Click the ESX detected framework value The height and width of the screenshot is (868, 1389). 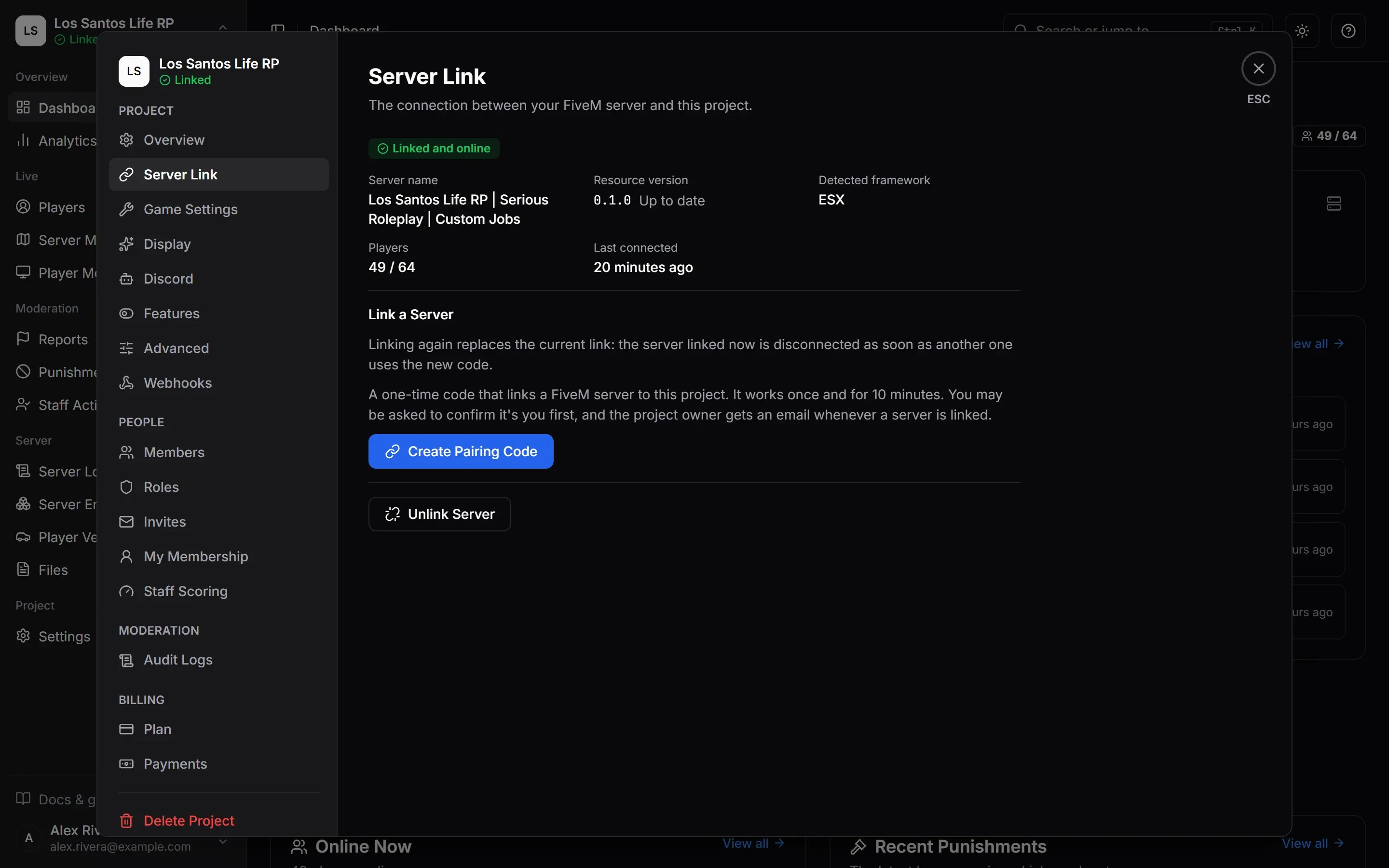tap(831, 200)
